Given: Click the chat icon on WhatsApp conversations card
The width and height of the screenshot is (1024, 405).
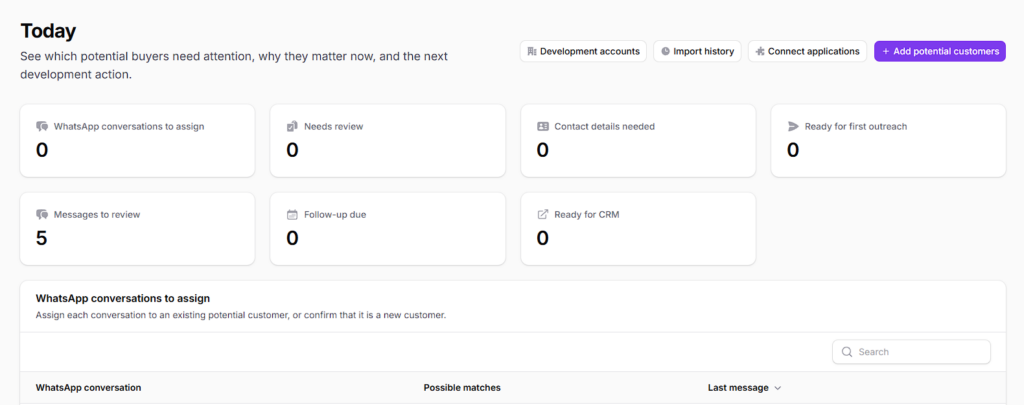Looking at the screenshot, I should point(42,126).
